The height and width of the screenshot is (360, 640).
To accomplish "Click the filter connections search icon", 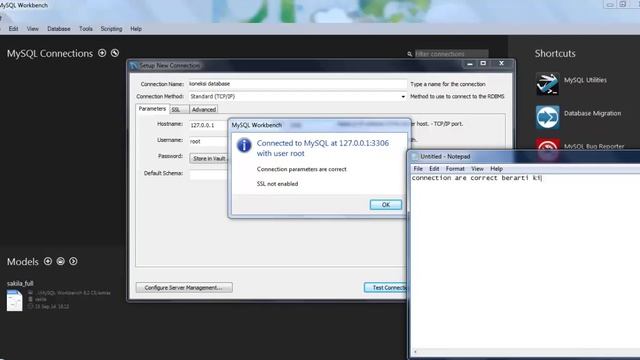I will (409, 54).
